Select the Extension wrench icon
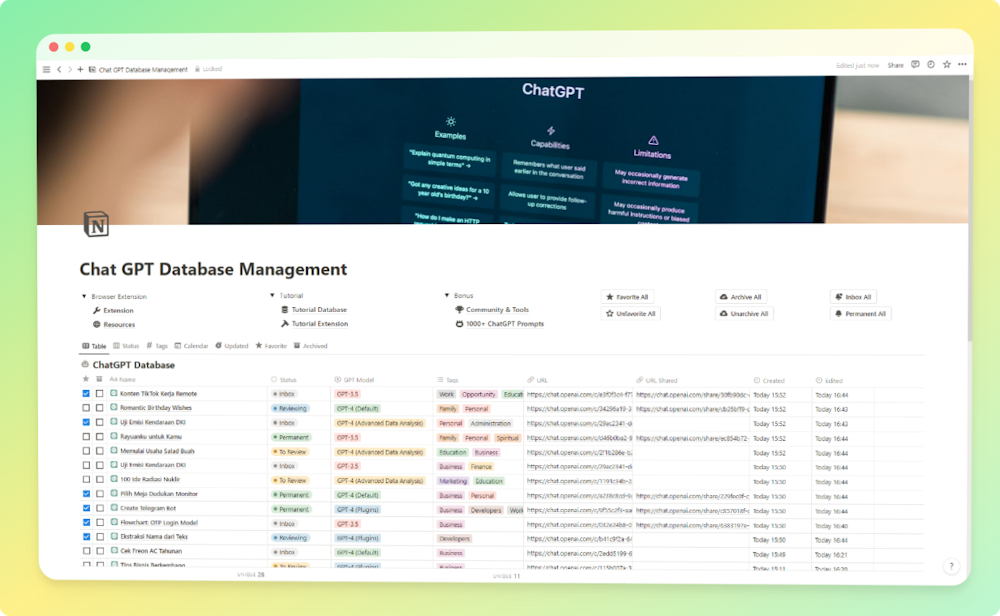Image resolution: width=1000 pixels, height=616 pixels. coord(96,309)
